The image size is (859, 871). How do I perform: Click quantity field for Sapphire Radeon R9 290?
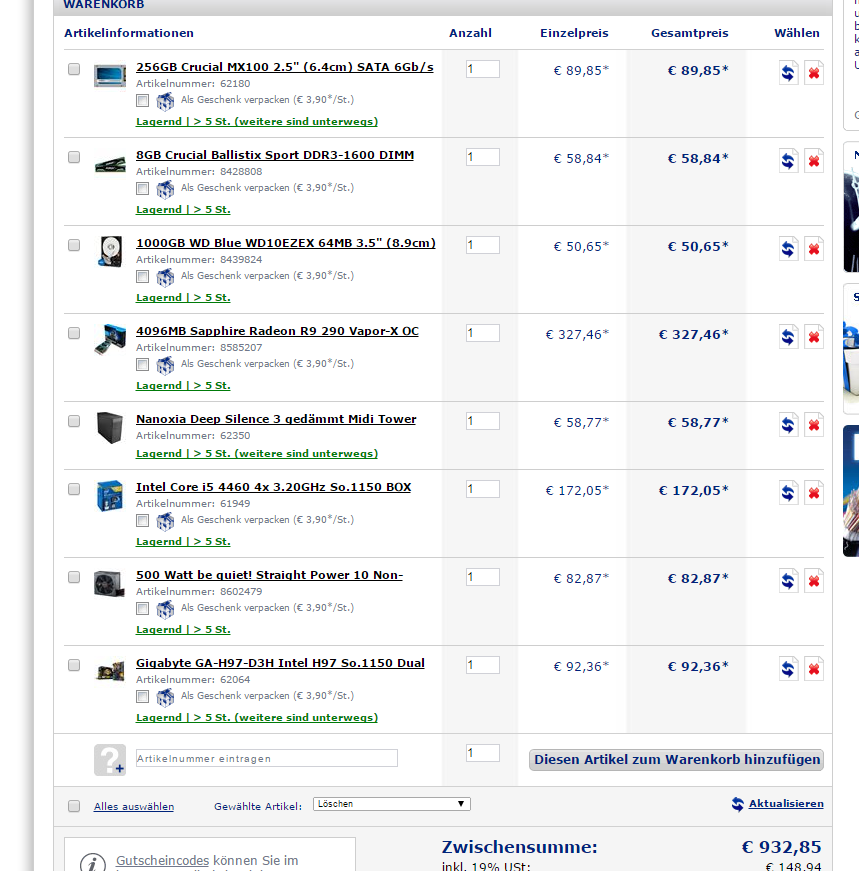coord(482,333)
